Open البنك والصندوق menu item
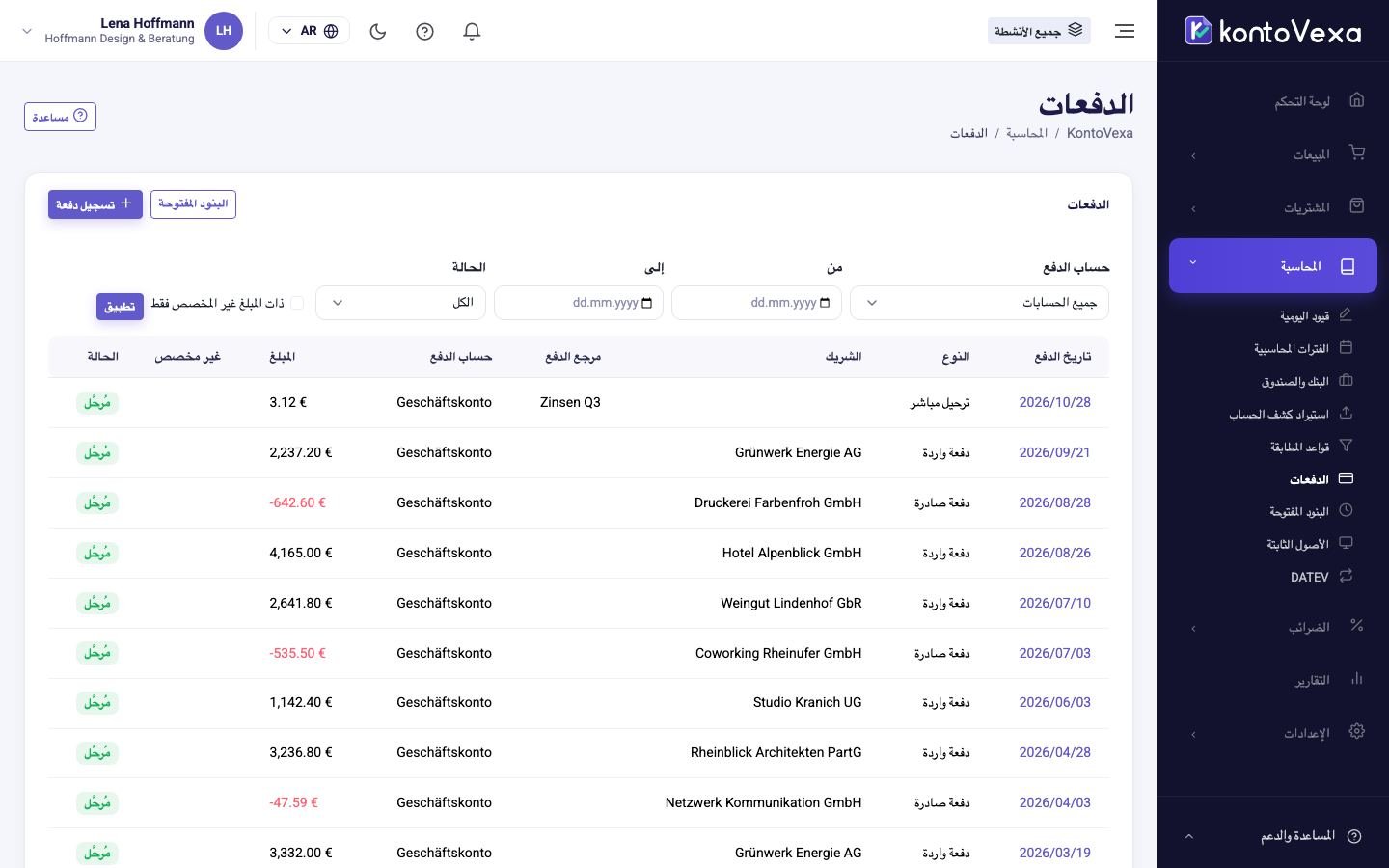Image resolution: width=1389 pixels, height=868 pixels. 1307,381
